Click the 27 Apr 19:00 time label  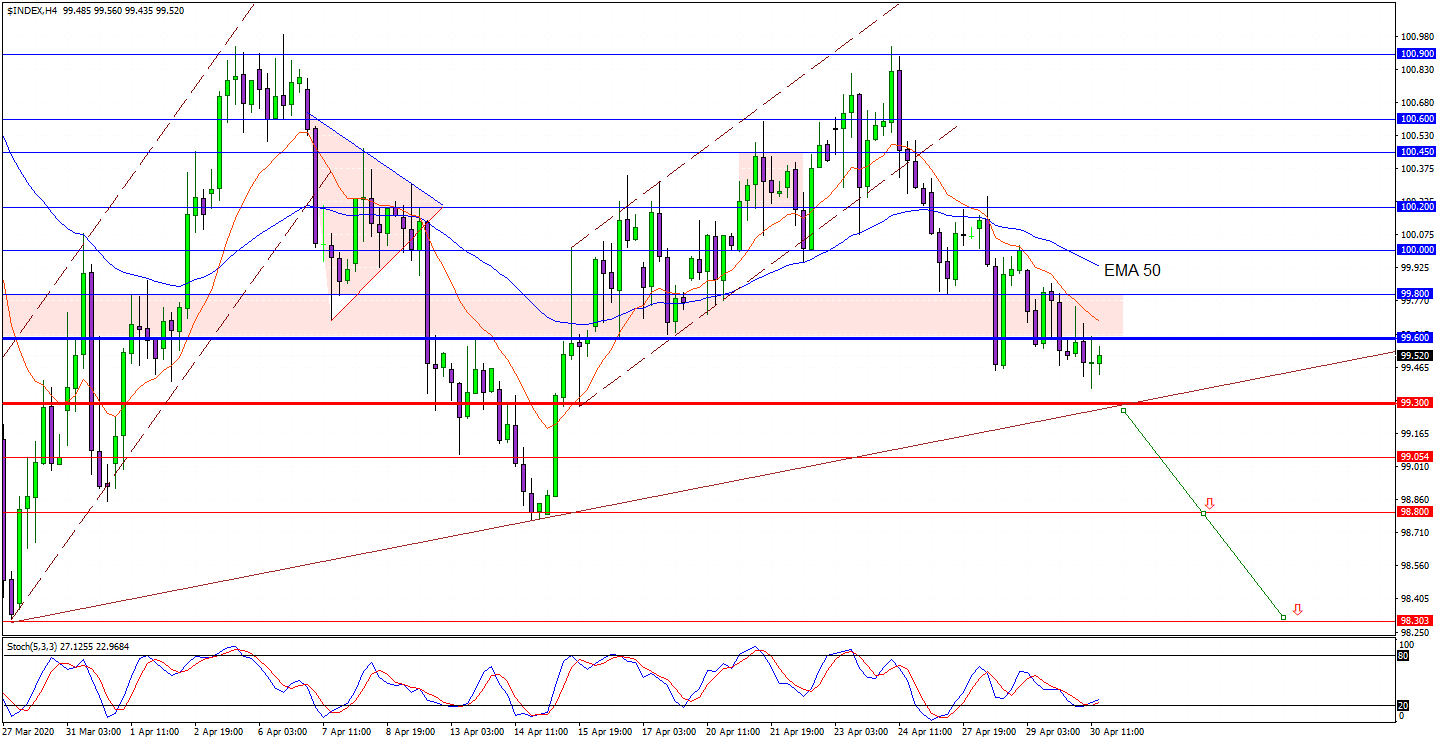tap(989, 732)
